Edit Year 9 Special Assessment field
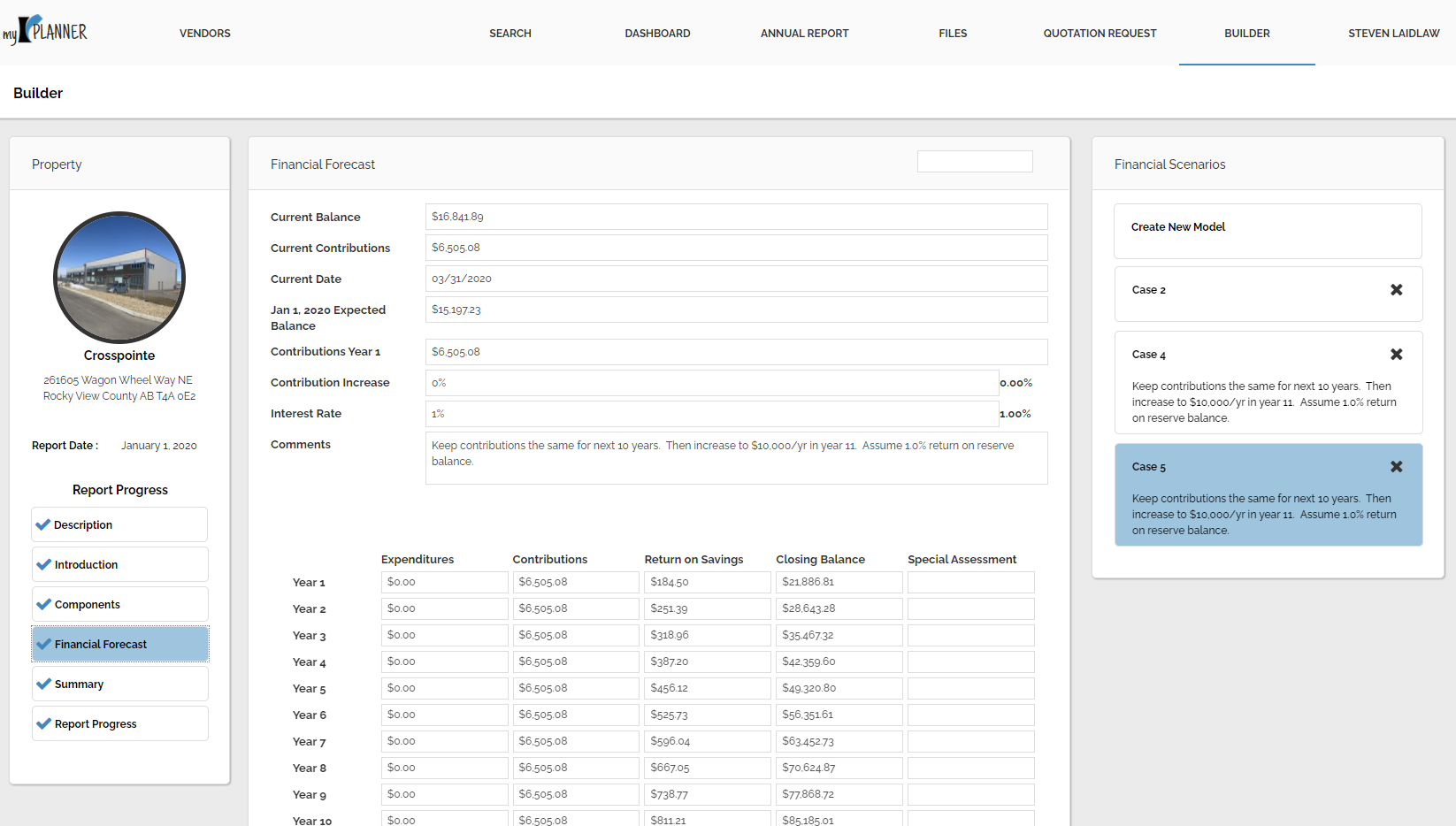This screenshot has height=826, width=1456. [971, 794]
